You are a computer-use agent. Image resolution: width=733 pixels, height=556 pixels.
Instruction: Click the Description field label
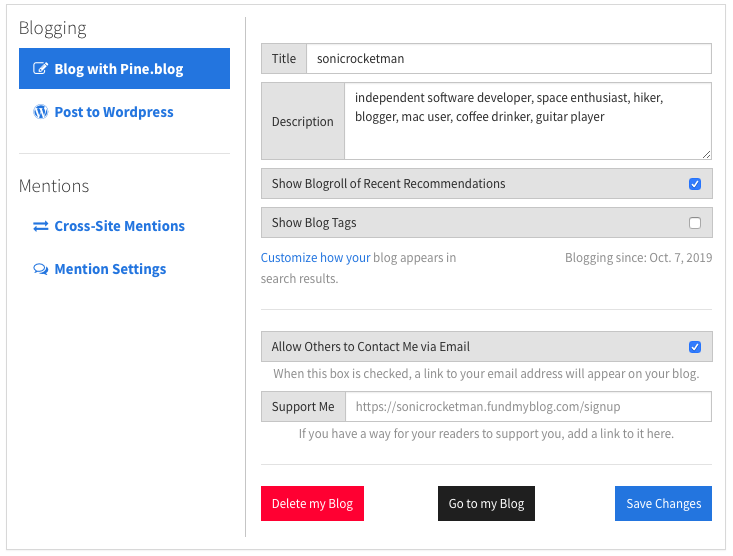tap(303, 122)
